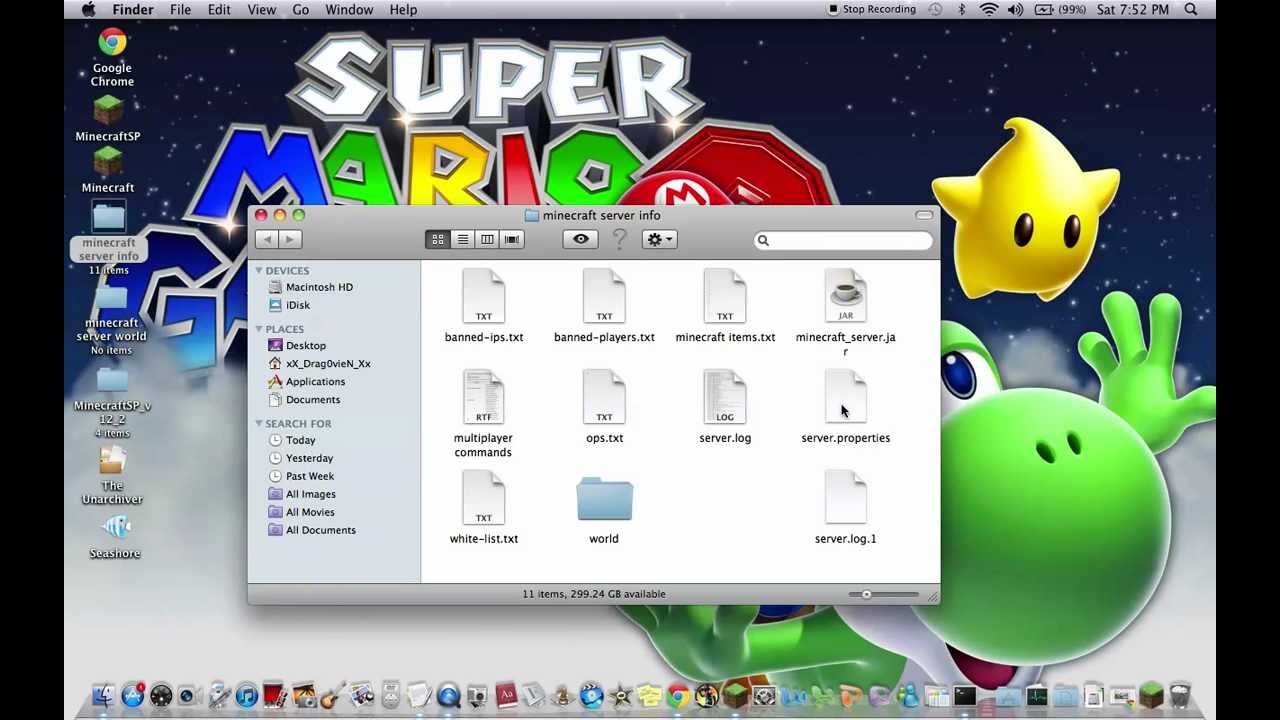Open the Wi-Fi status menu
1280x720 pixels.
(989, 9)
